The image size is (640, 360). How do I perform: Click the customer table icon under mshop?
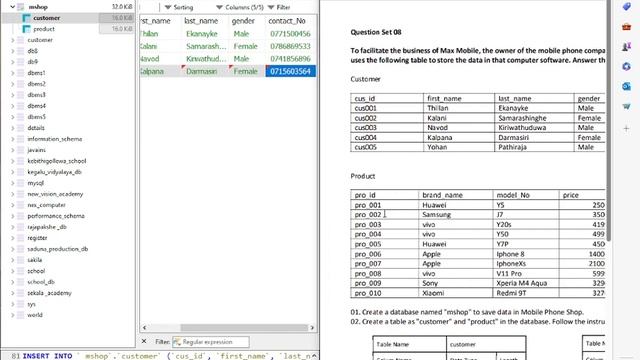(27, 18)
